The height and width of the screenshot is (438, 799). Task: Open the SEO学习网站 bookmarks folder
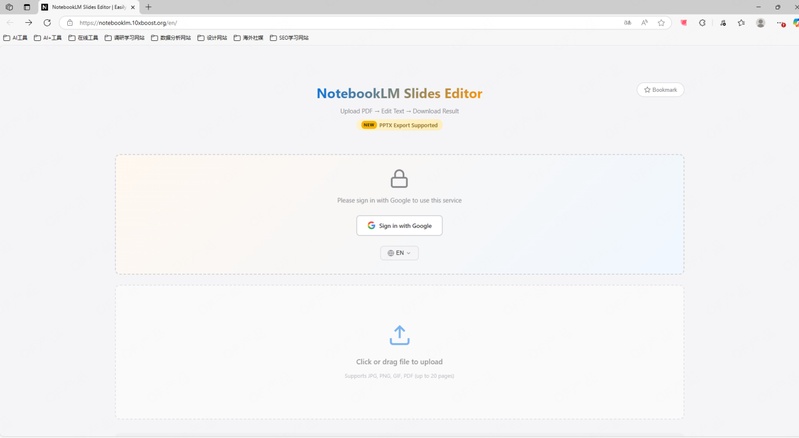point(289,38)
